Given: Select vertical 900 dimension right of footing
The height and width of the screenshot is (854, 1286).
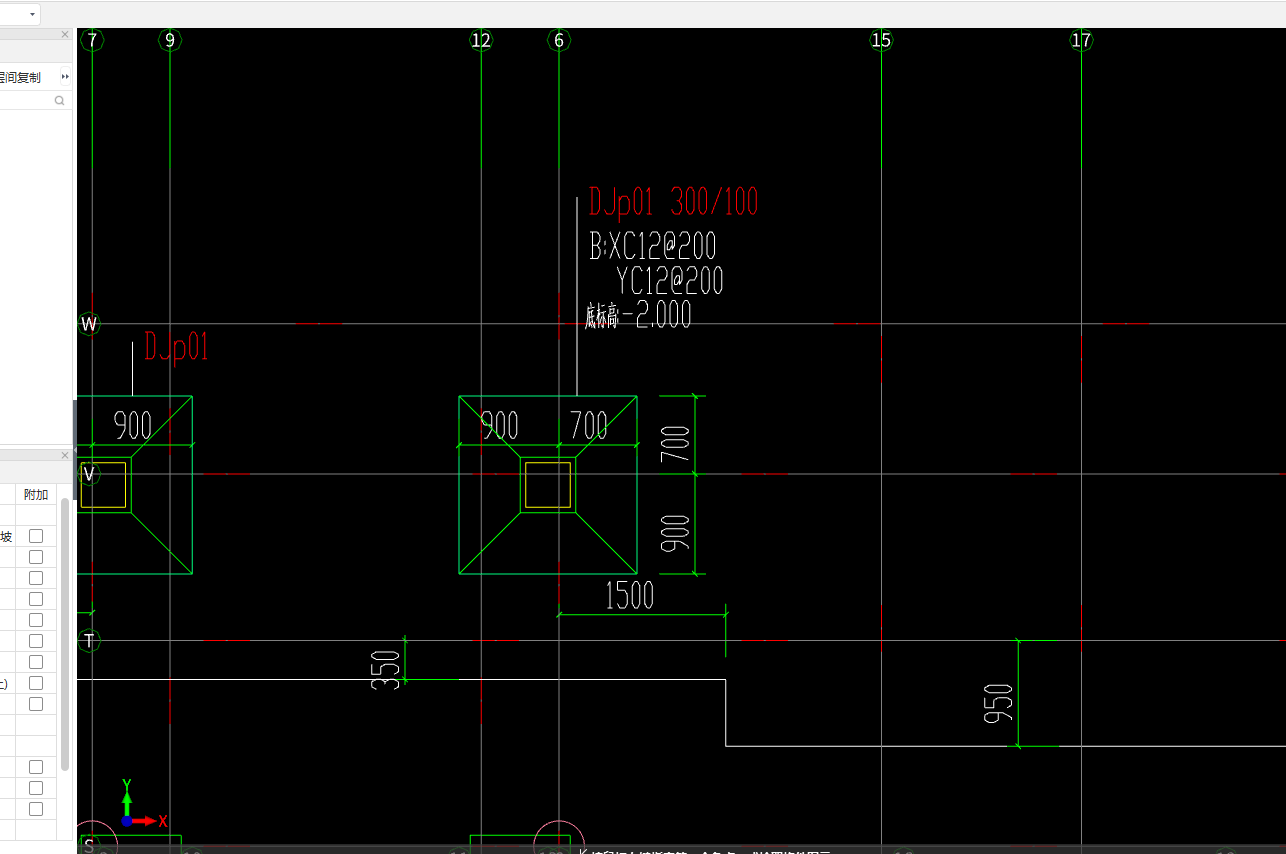Looking at the screenshot, I should [x=676, y=534].
